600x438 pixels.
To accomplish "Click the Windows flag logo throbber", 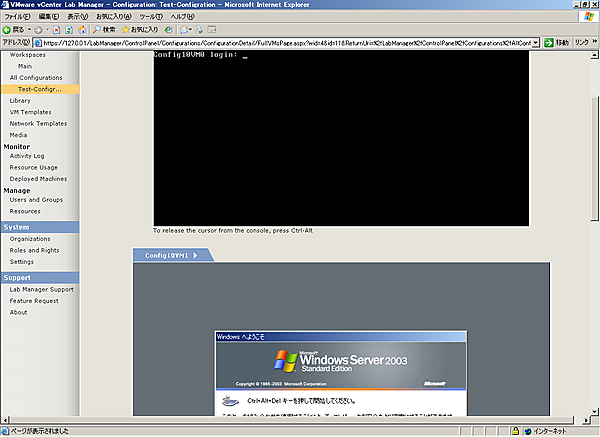I will coord(589,16).
